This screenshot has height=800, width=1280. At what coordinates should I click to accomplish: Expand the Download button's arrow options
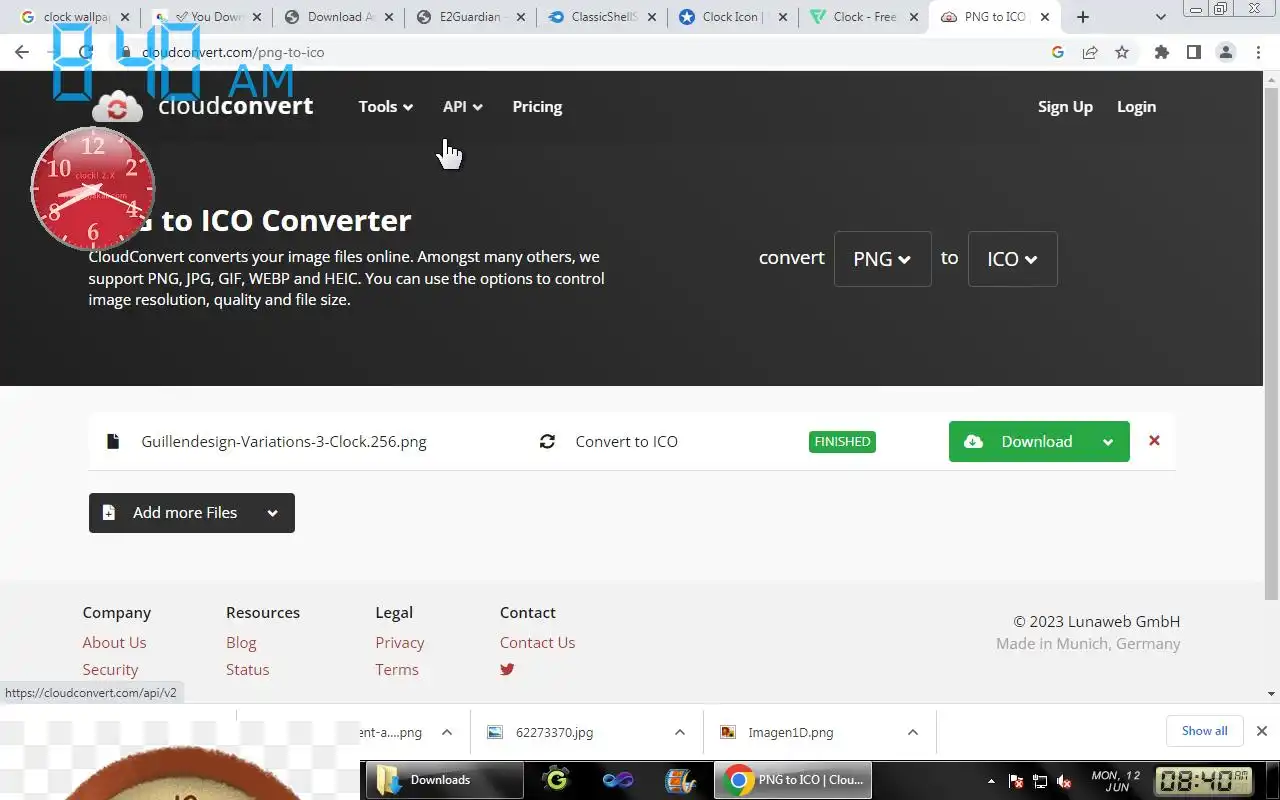(x=1108, y=442)
